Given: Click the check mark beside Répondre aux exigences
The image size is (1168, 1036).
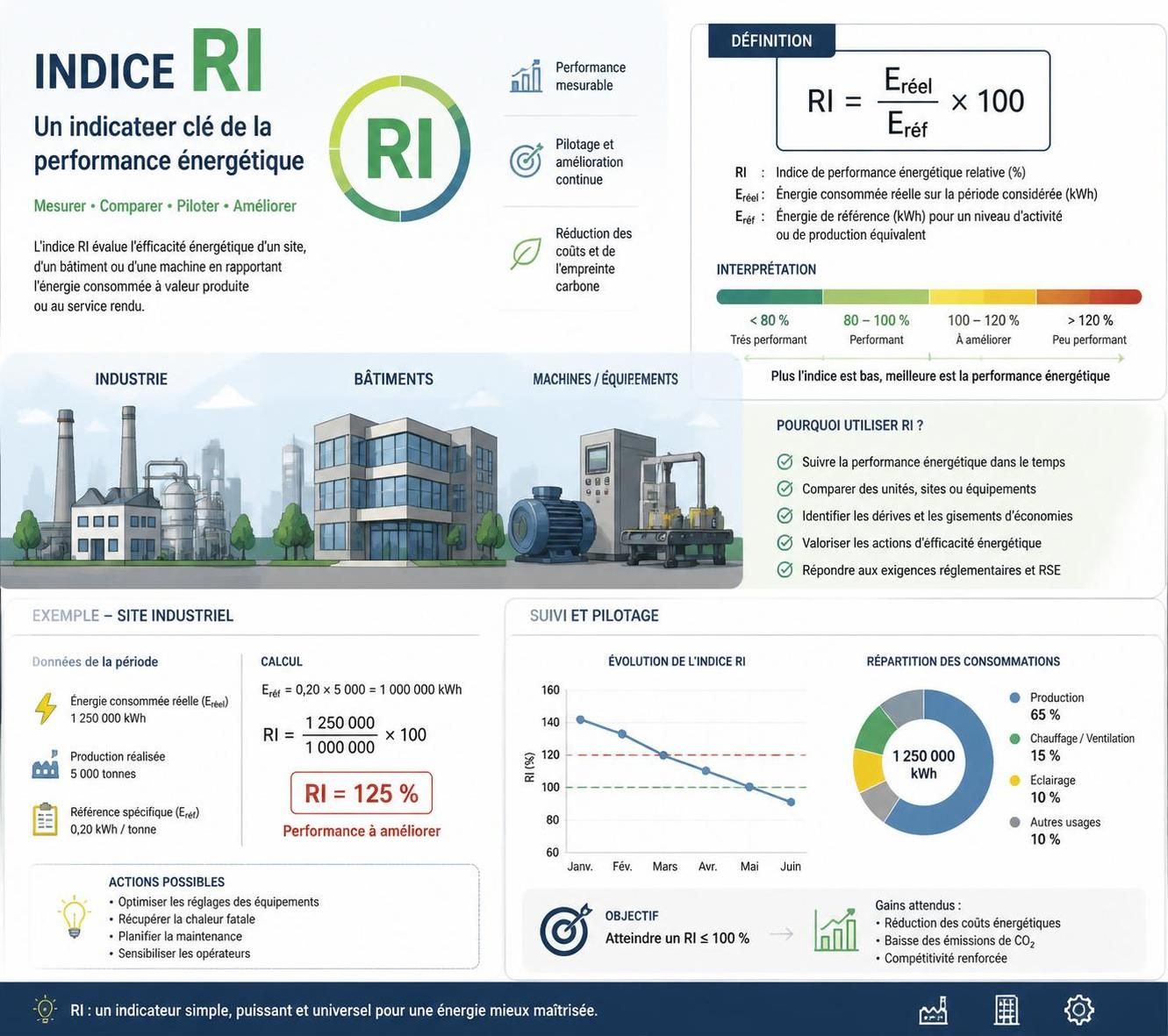Looking at the screenshot, I should point(785,570).
